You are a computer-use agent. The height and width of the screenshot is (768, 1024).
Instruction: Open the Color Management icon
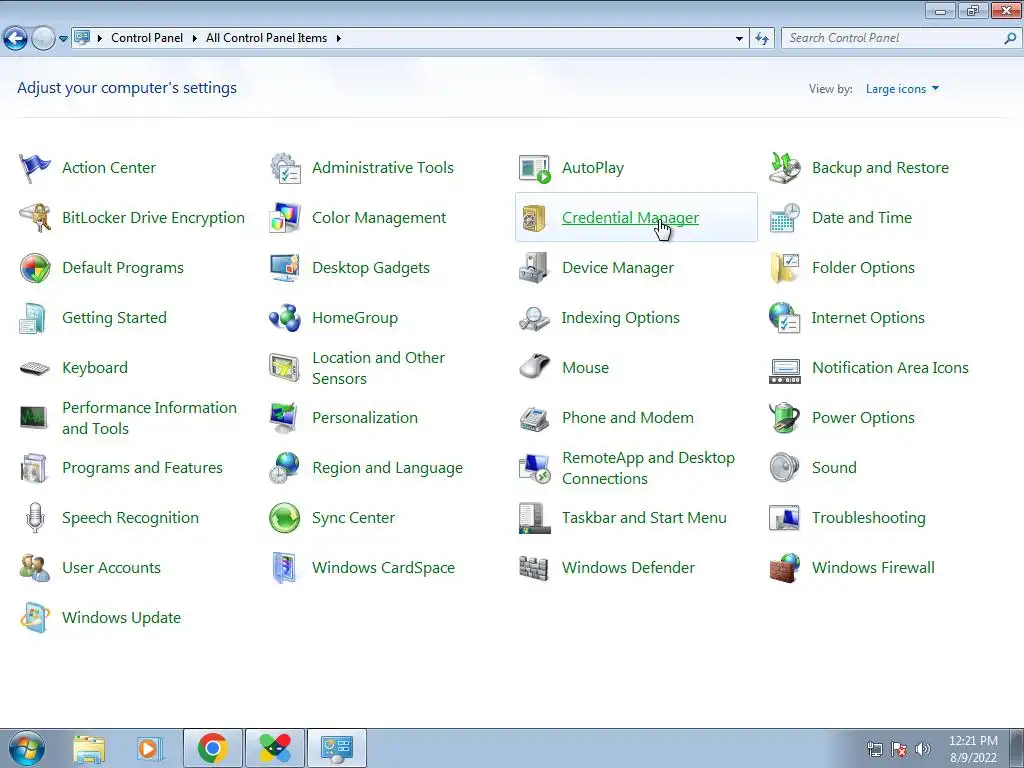tap(285, 217)
